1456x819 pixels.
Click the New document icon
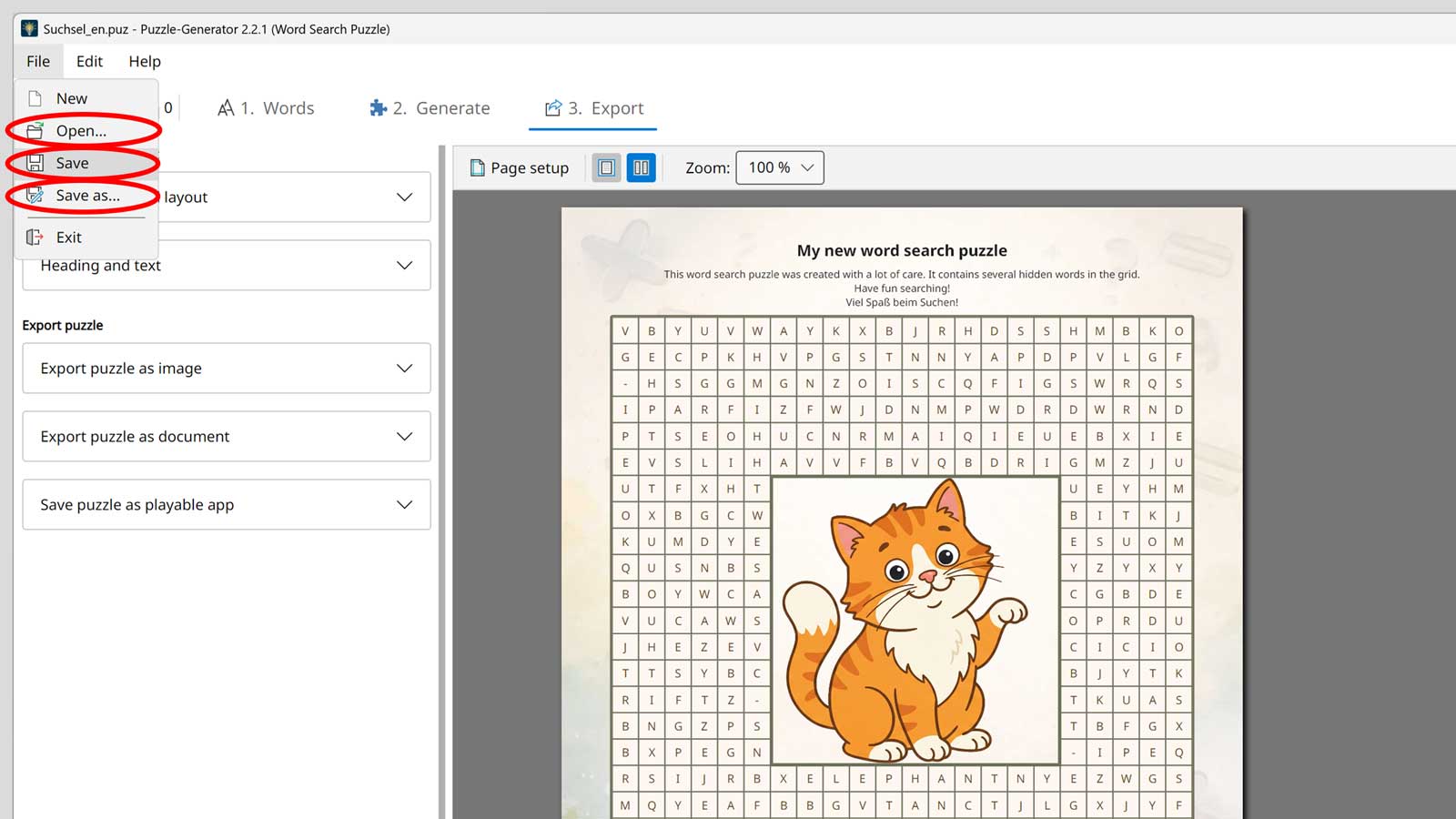pyautogui.click(x=35, y=98)
